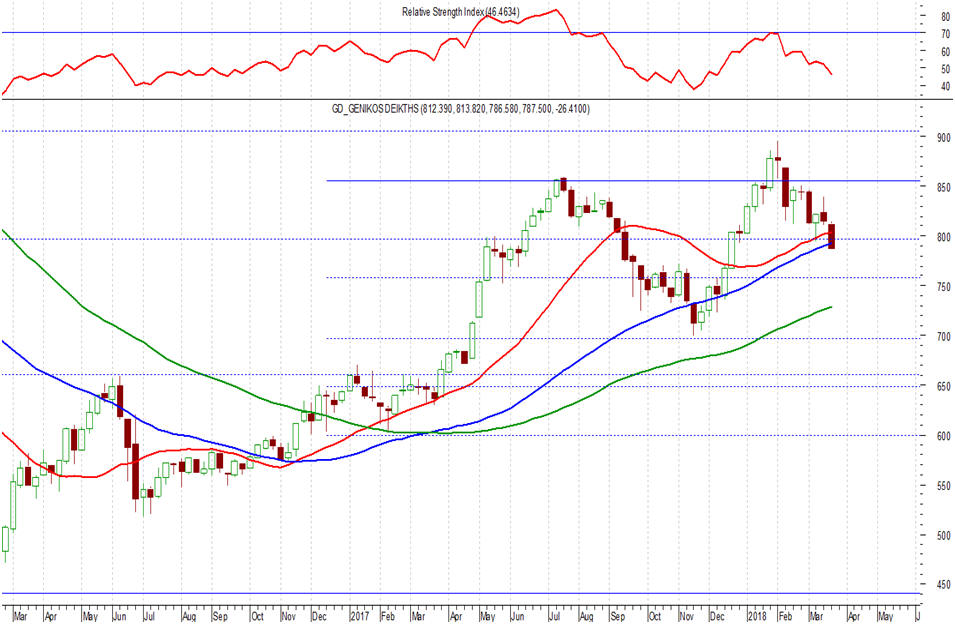955x624 pixels.
Task: Click the 700 price axis label
Action: tap(943, 337)
